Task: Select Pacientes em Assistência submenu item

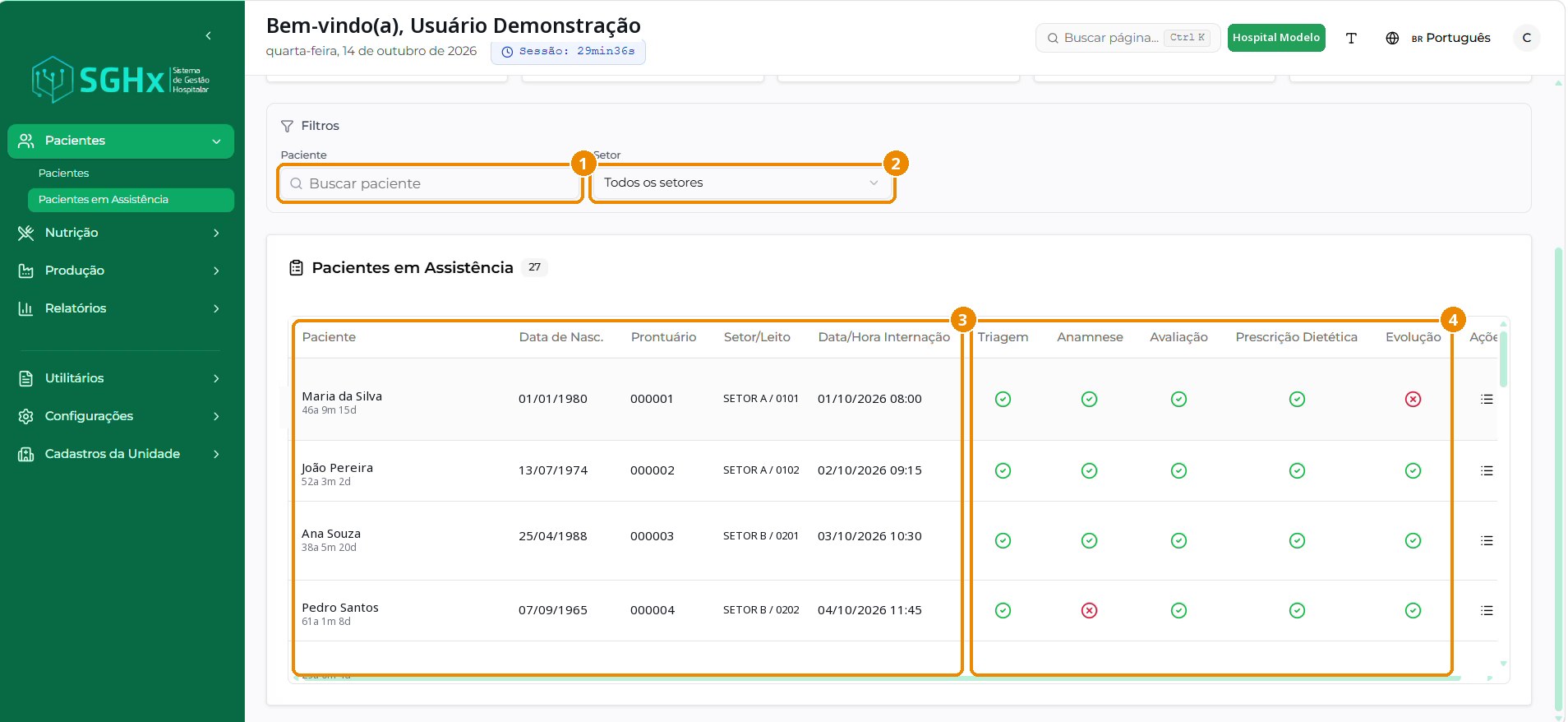Action: click(x=131, y=199)
